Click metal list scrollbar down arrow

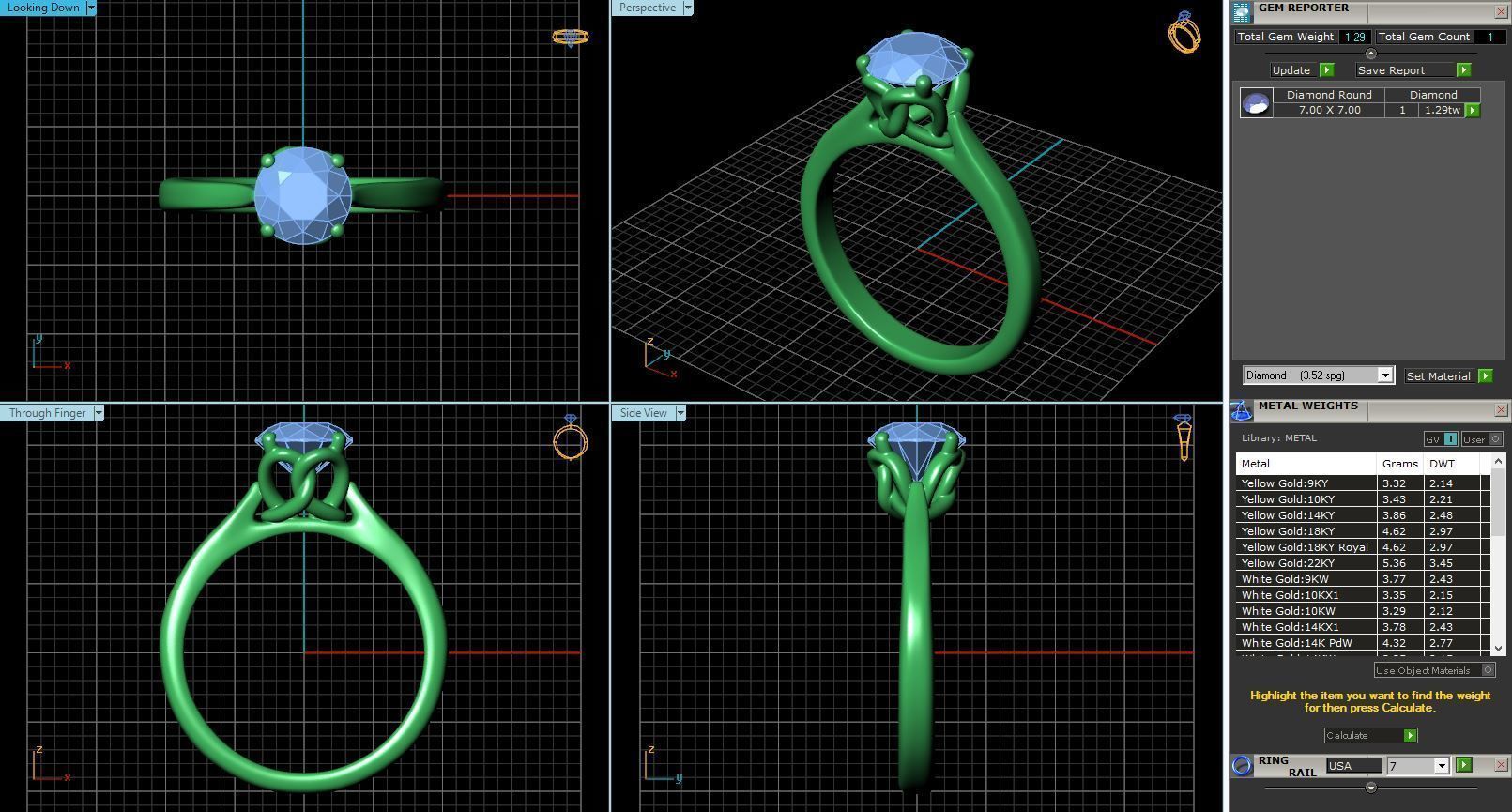coord(1498,648)
